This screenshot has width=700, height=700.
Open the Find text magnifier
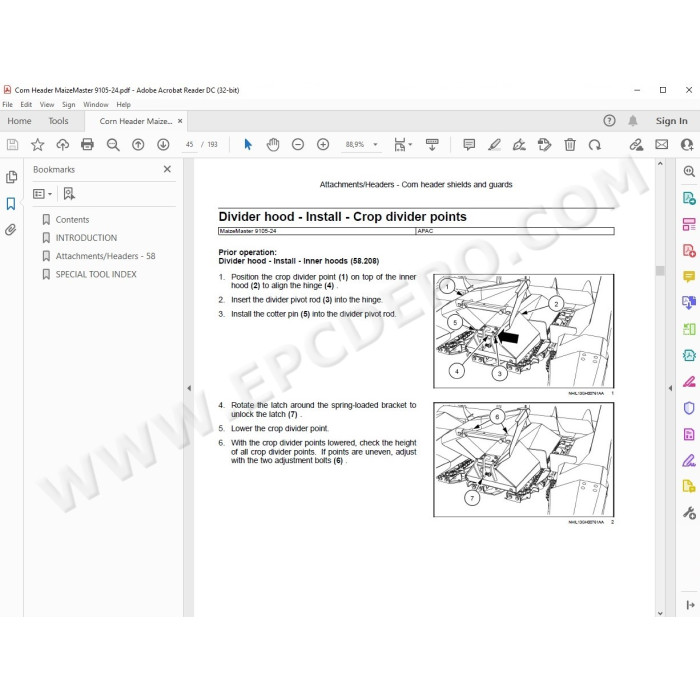[113, 145]
